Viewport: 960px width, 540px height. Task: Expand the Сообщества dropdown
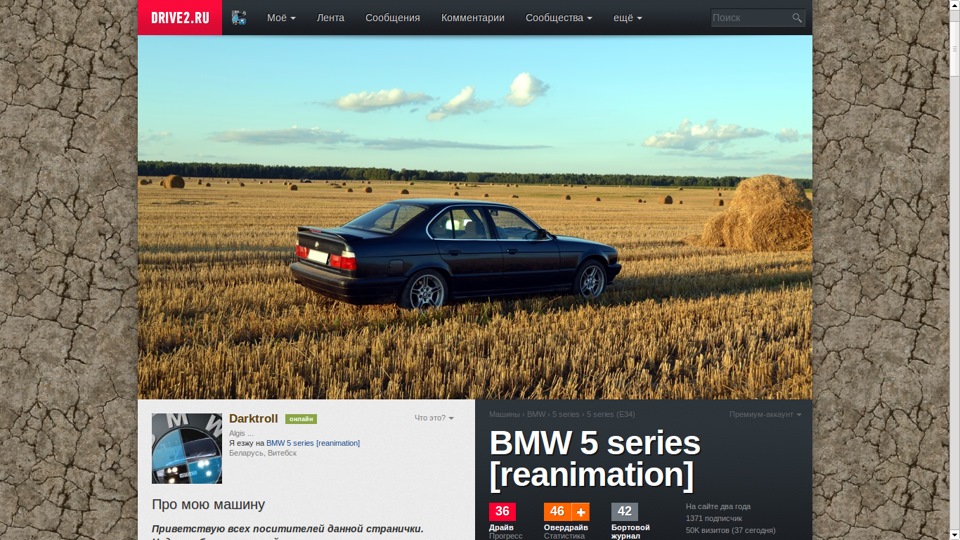558,18
